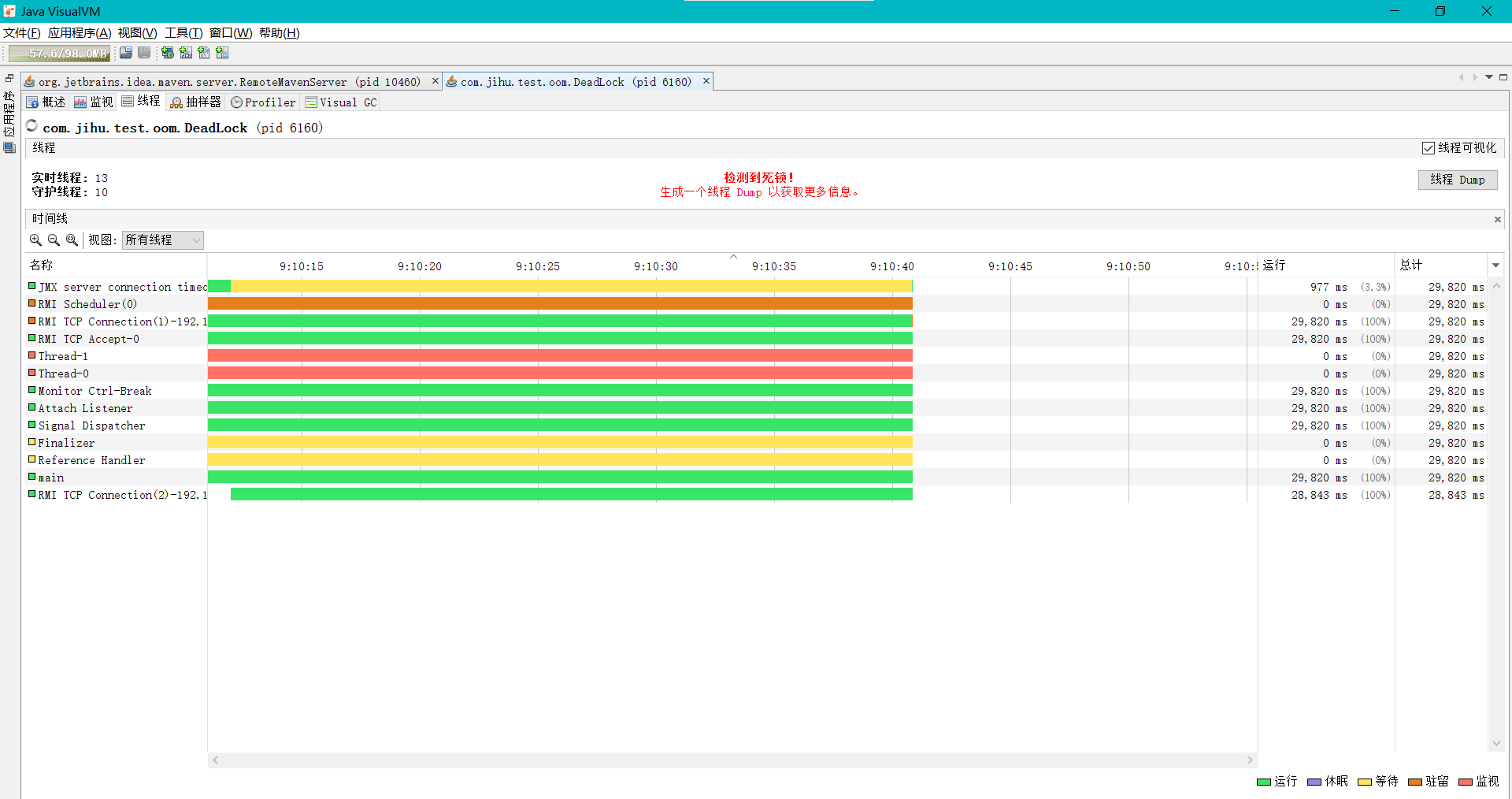Select the Thread-0 row
This screenshot has height=799, width=1512.
(756, 373)
